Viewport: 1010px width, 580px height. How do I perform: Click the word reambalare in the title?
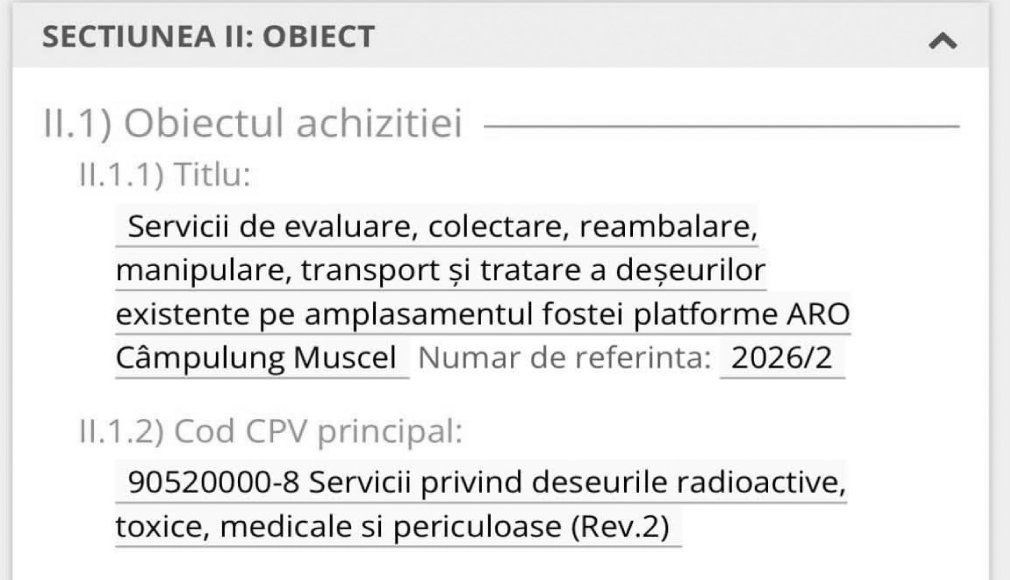[668, 227]
